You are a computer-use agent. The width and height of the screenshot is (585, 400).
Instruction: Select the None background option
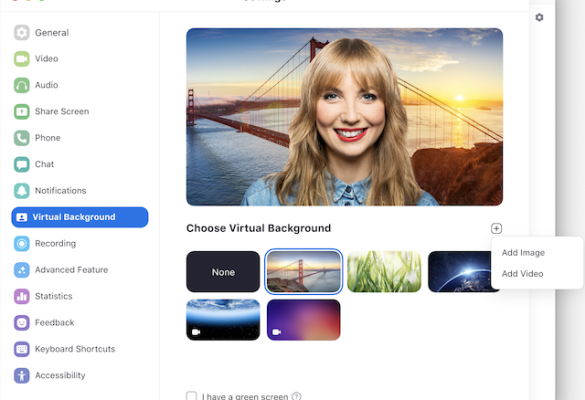pyautogui.click(x=223, y=272)
